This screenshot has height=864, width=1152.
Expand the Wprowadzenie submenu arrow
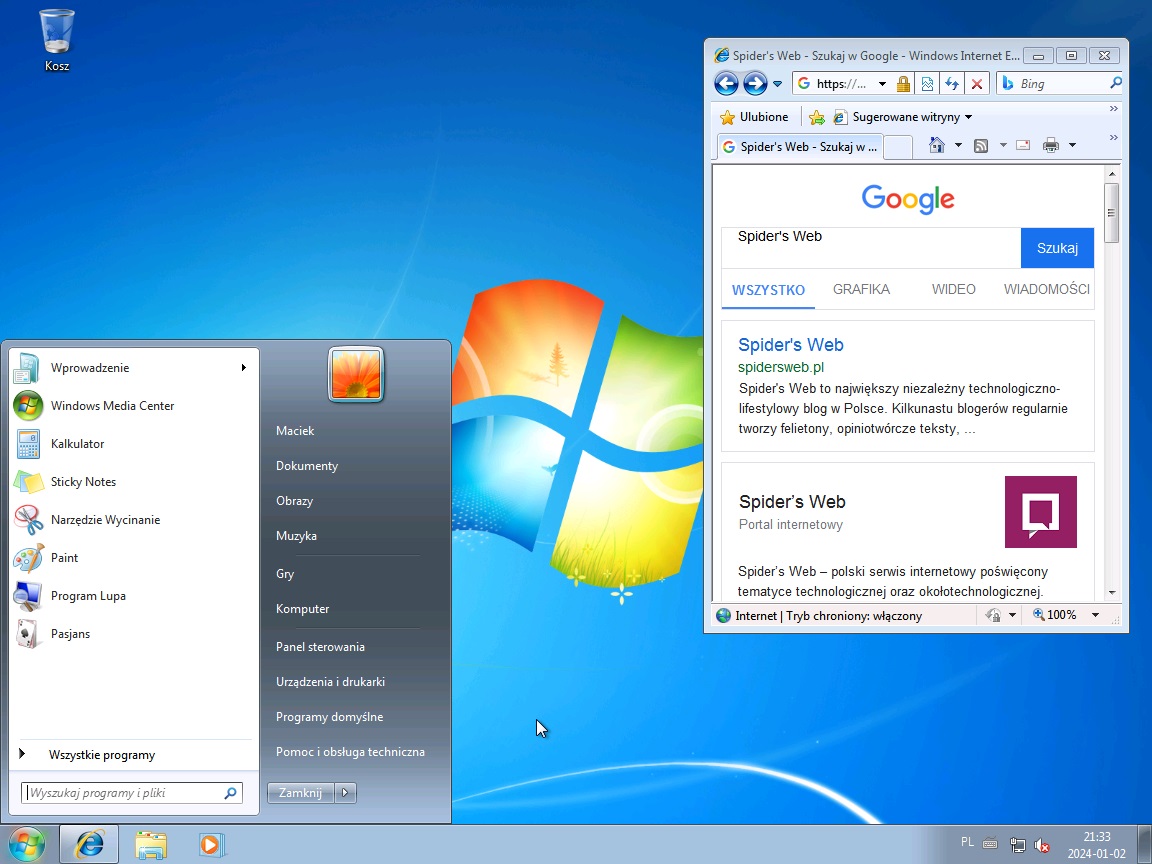(243, 367)
